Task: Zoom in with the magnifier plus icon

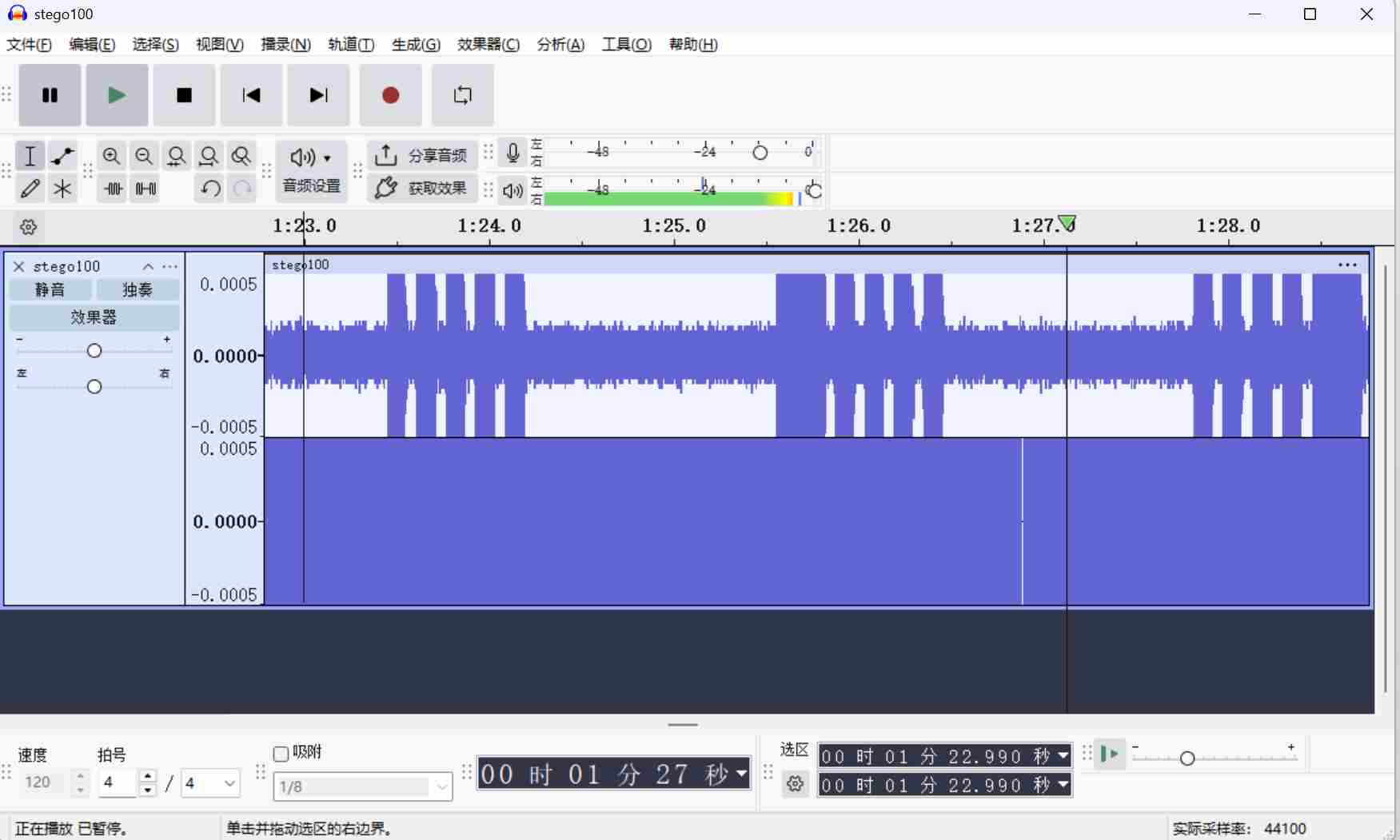Action: [112, 156]
